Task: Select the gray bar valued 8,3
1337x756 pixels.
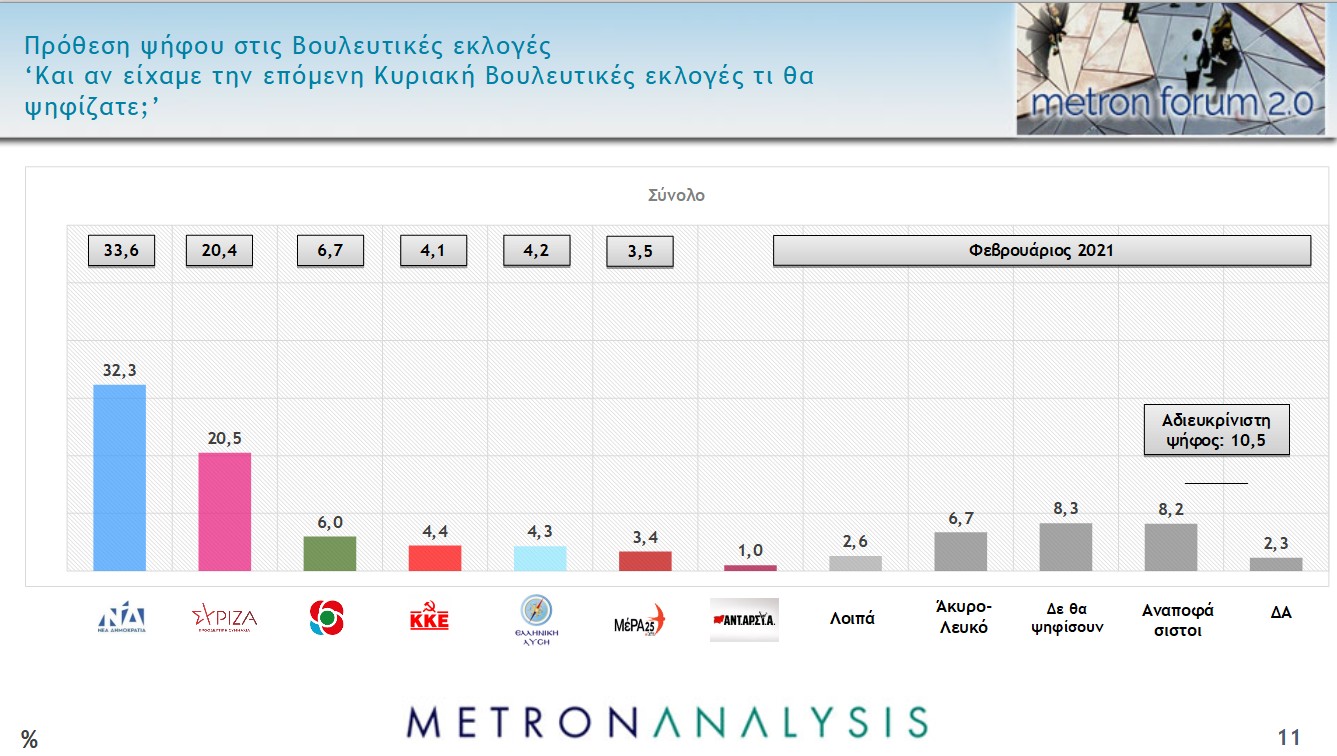Action: [1066, 547]
